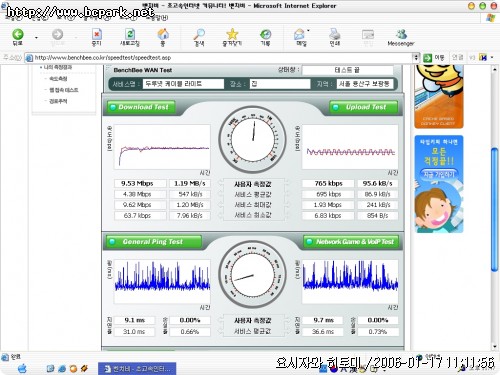500x375 pixels.
Task: Select Network Game & VoIP Test tab
Action: click(x=351, y=242)
